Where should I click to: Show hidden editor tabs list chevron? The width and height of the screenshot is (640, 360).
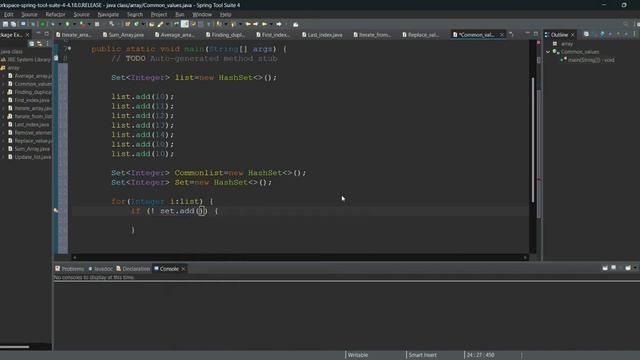(x=511, y=34)
